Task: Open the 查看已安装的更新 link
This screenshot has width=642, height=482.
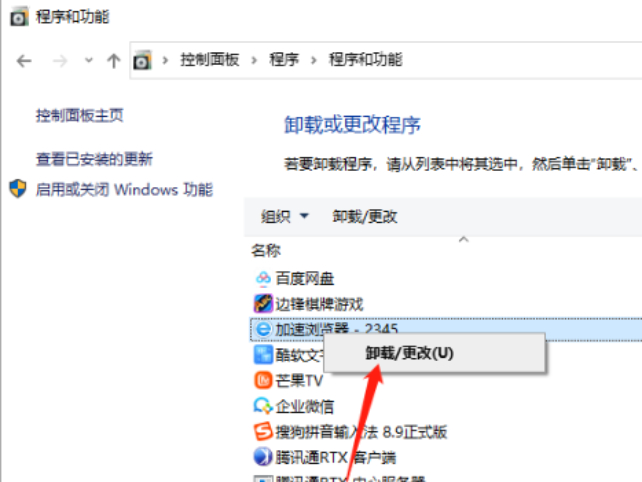Action: (94, 159)
